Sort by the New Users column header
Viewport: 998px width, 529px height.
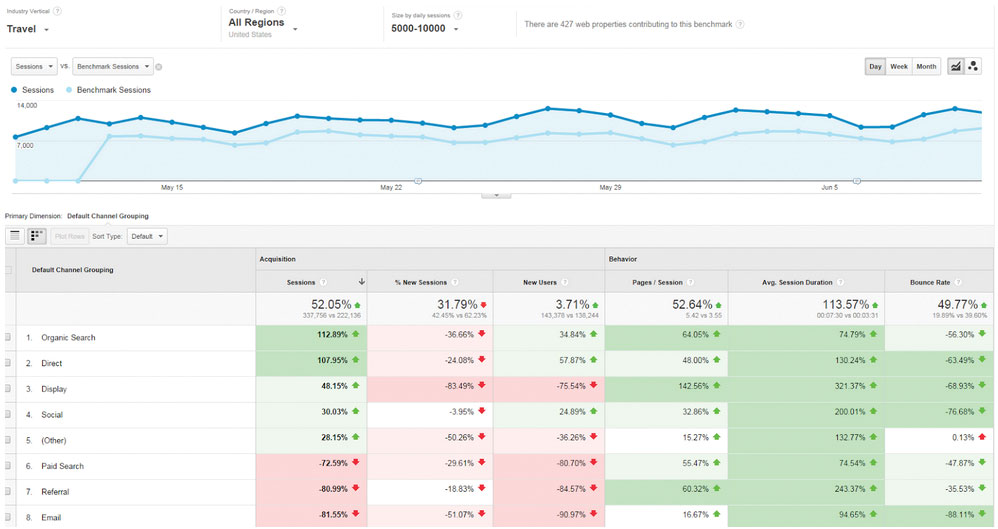540,282
